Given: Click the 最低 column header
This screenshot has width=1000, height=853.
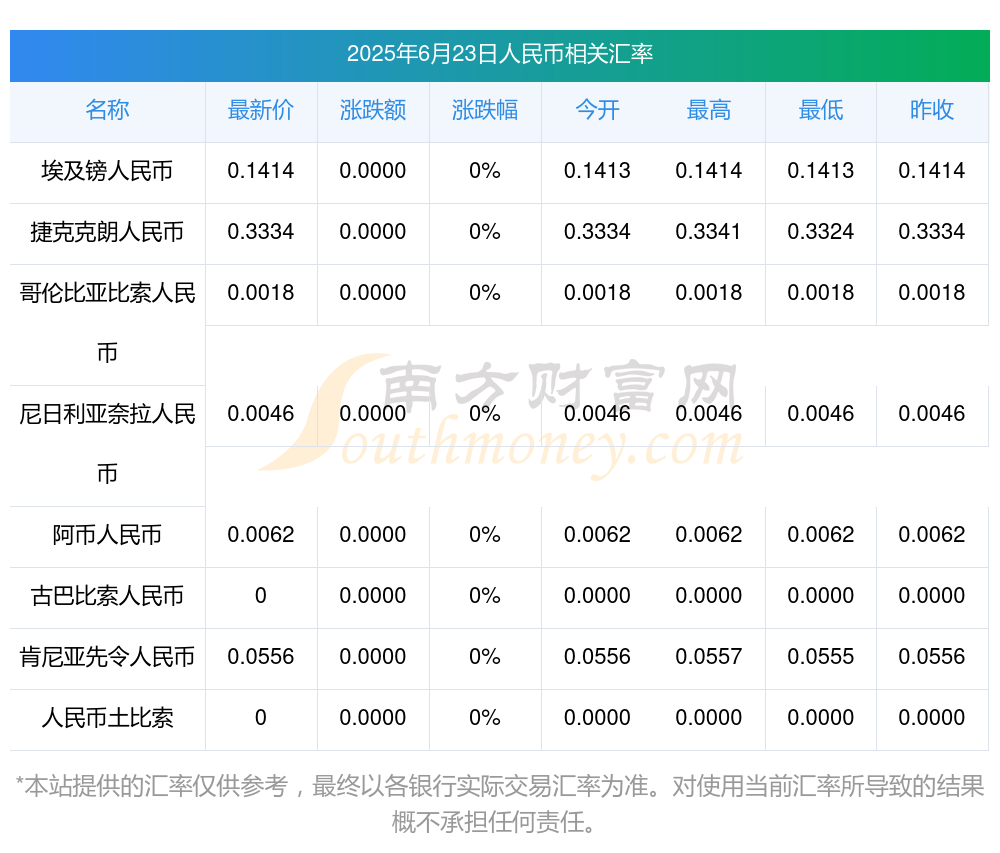Looking at the screenshot, I should click(x=821, y=110).
